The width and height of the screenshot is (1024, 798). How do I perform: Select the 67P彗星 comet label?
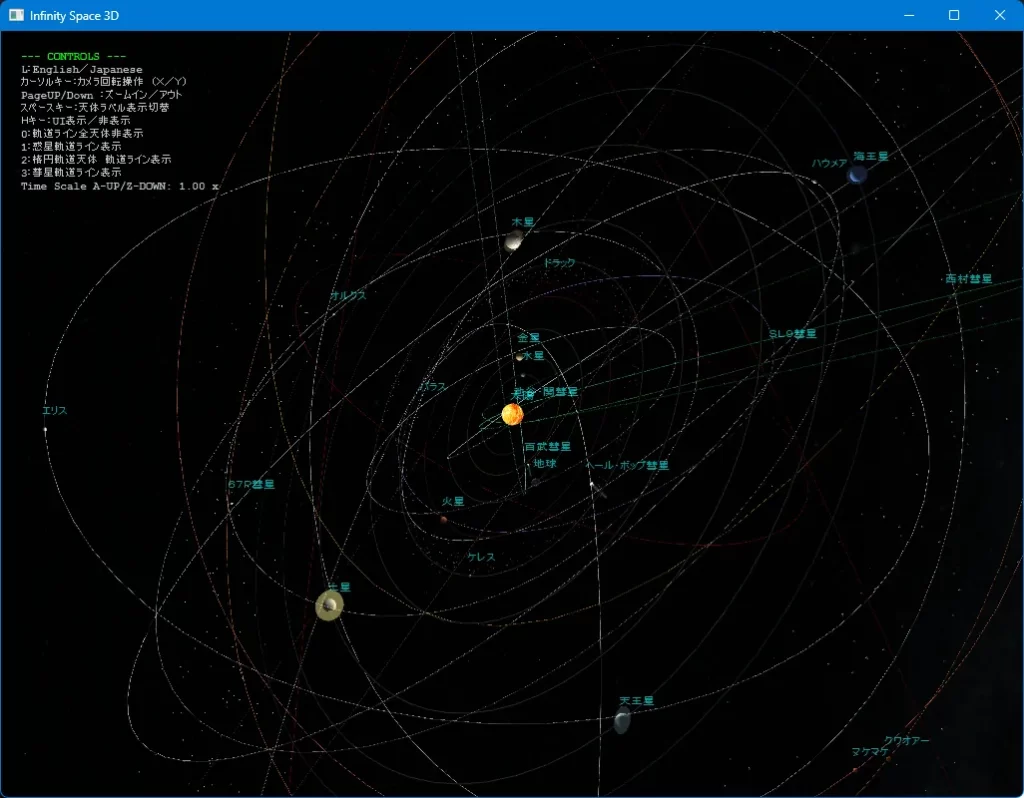[x=251, y=483]
